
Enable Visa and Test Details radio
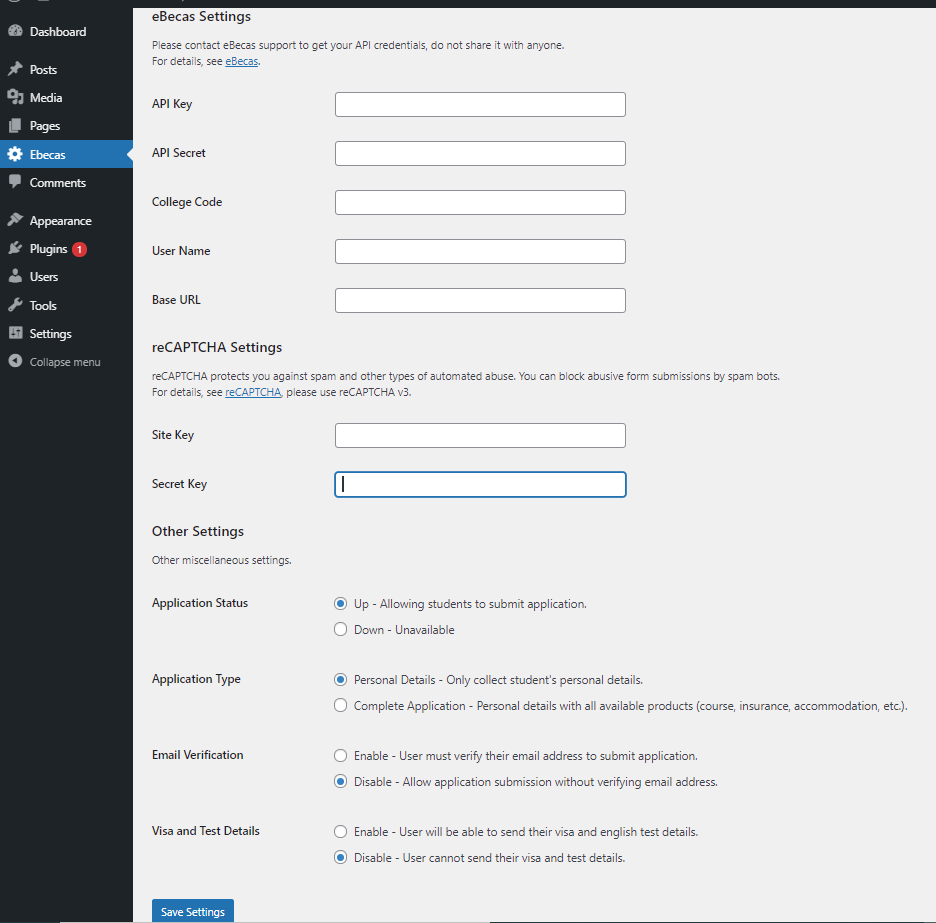[340, 831]
